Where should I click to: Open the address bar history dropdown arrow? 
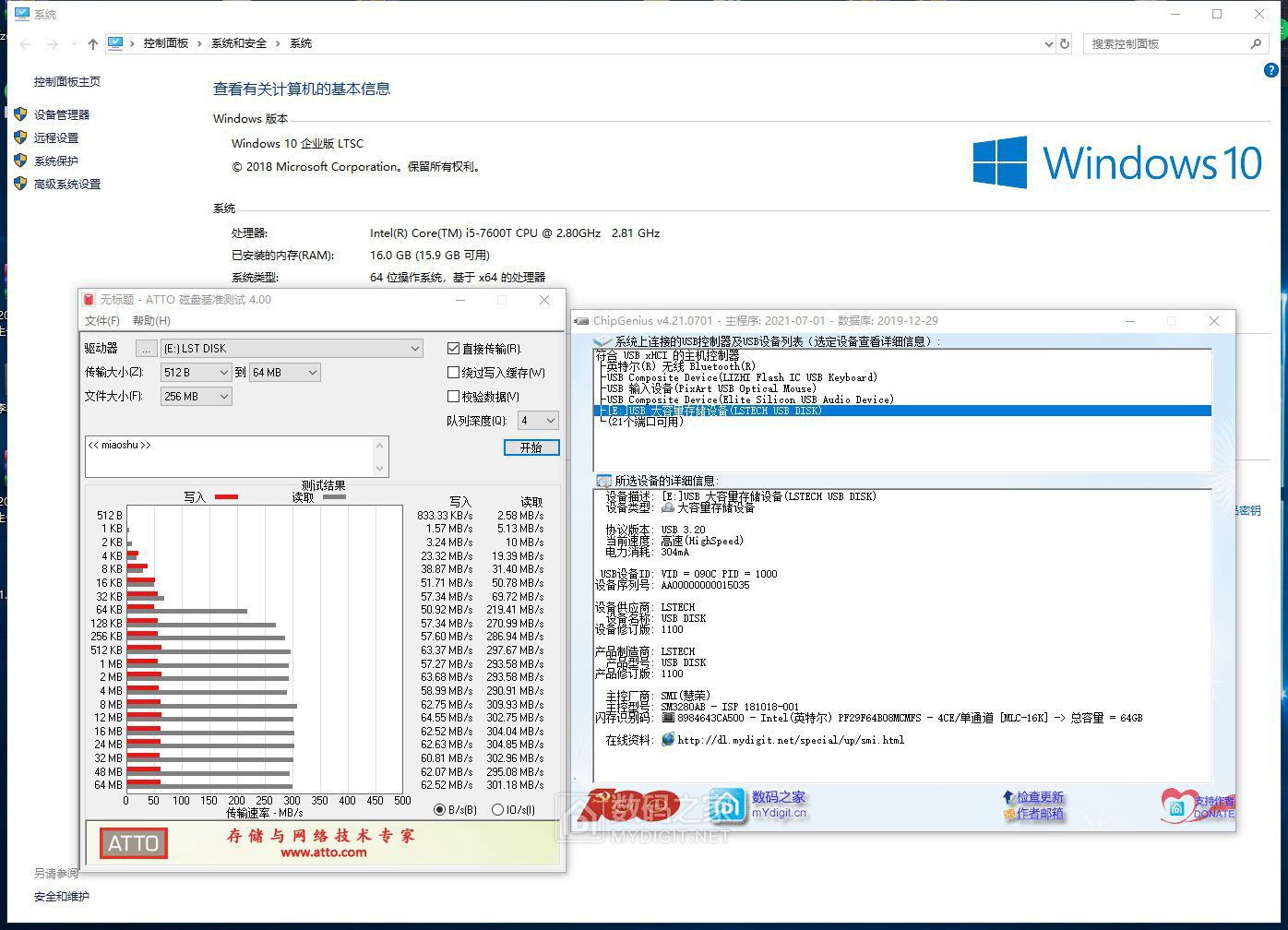(1048, 43)
